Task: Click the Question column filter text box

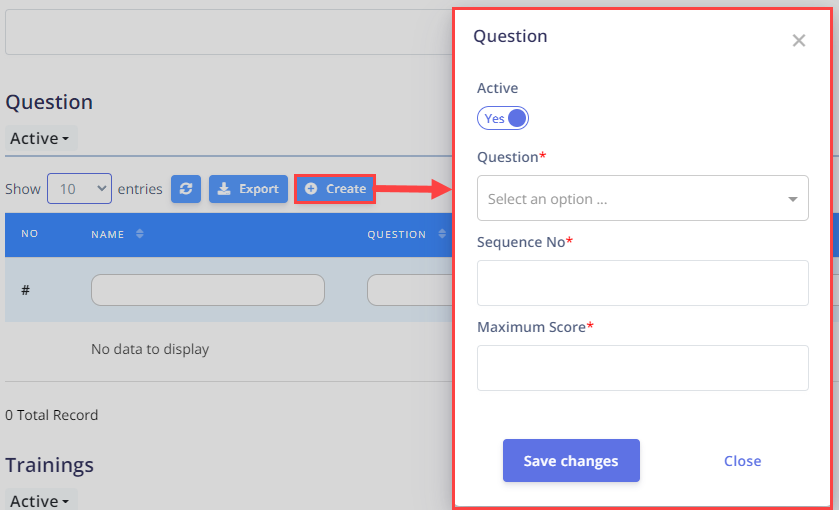Action: [410, 290]
